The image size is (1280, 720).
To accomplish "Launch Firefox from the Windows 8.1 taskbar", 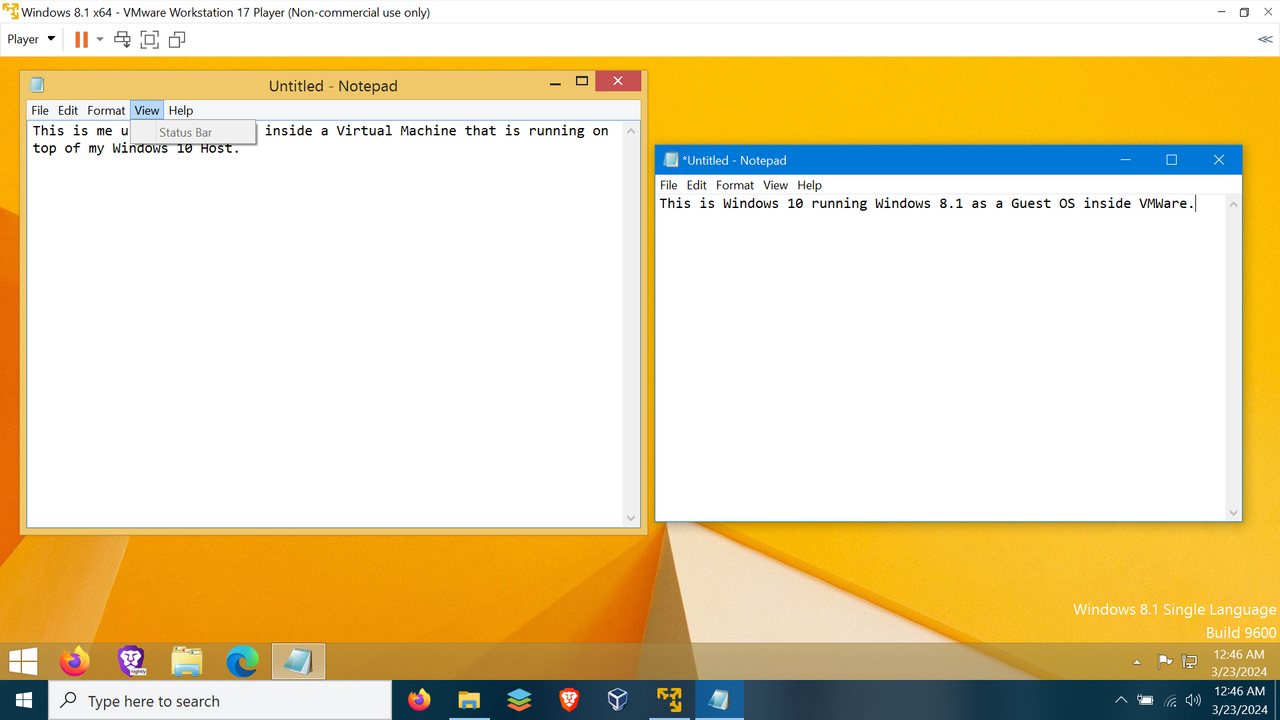I will (74, 661).
